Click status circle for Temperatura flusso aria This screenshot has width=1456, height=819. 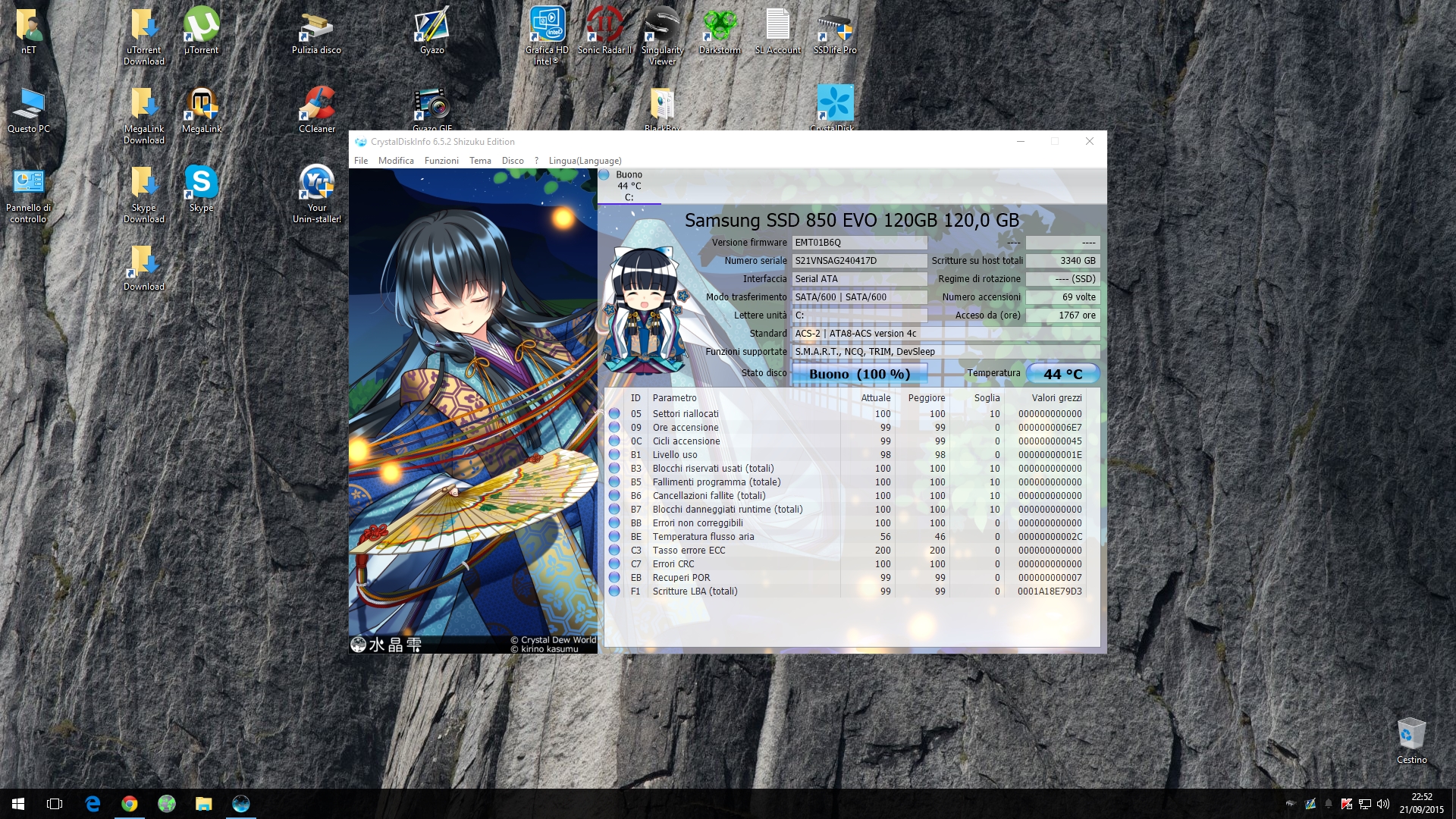[x=614, y=537]
